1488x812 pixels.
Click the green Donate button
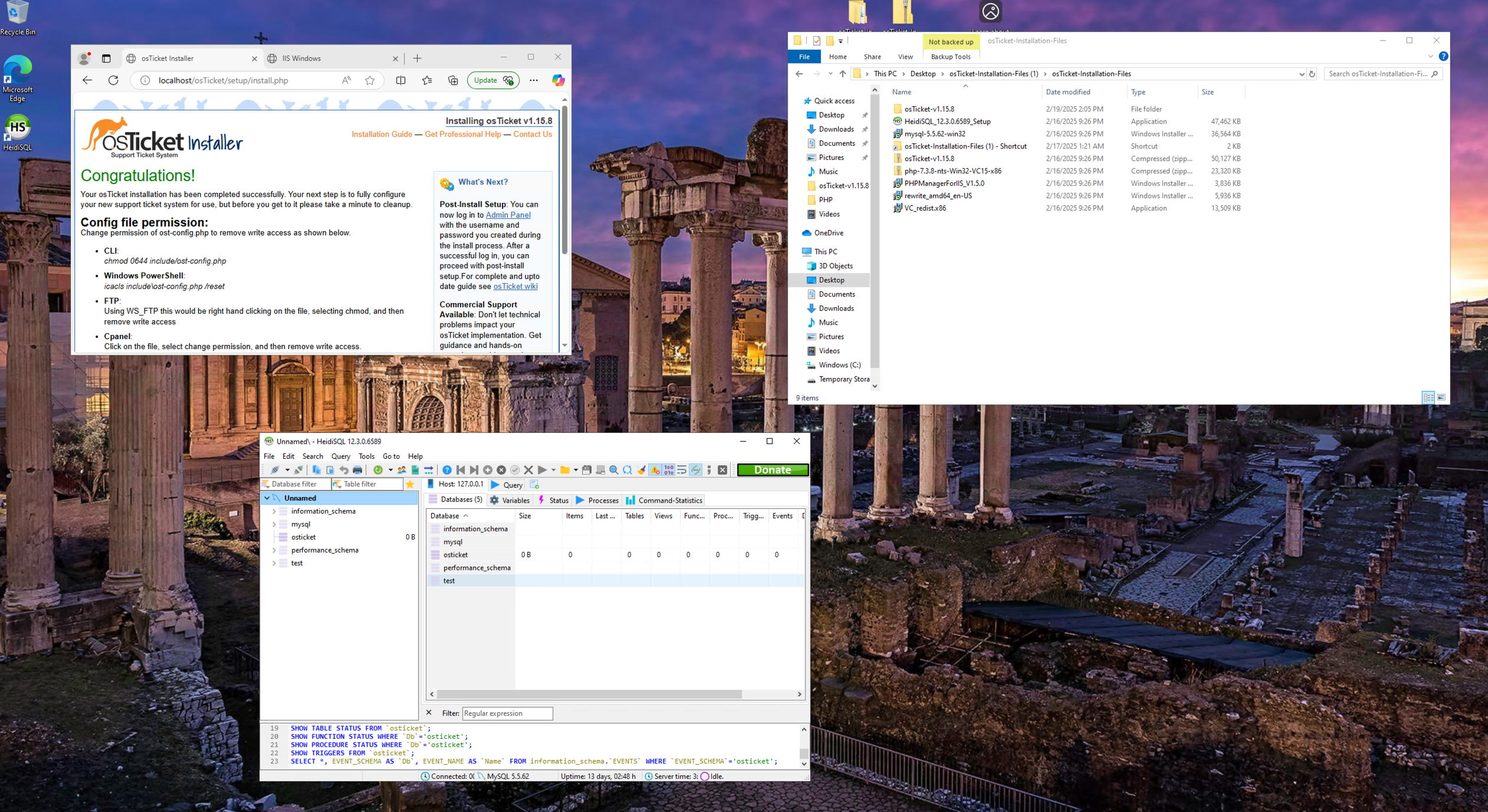coord(773,470)
